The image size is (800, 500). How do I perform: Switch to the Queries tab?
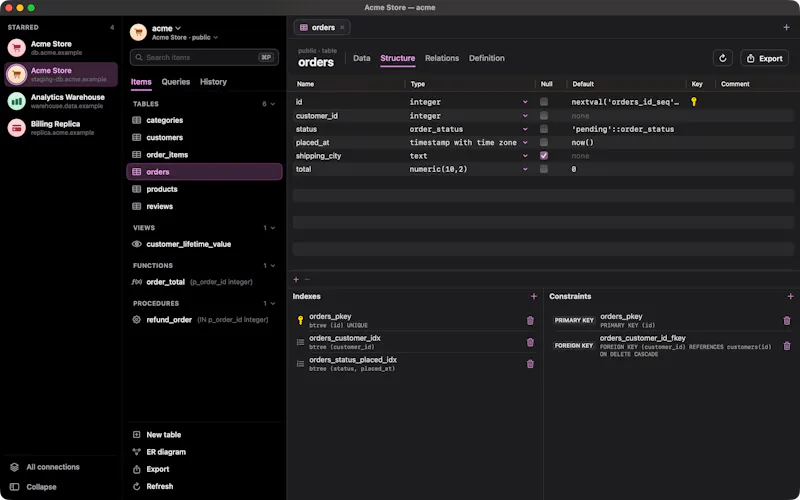tap(176, 82)
